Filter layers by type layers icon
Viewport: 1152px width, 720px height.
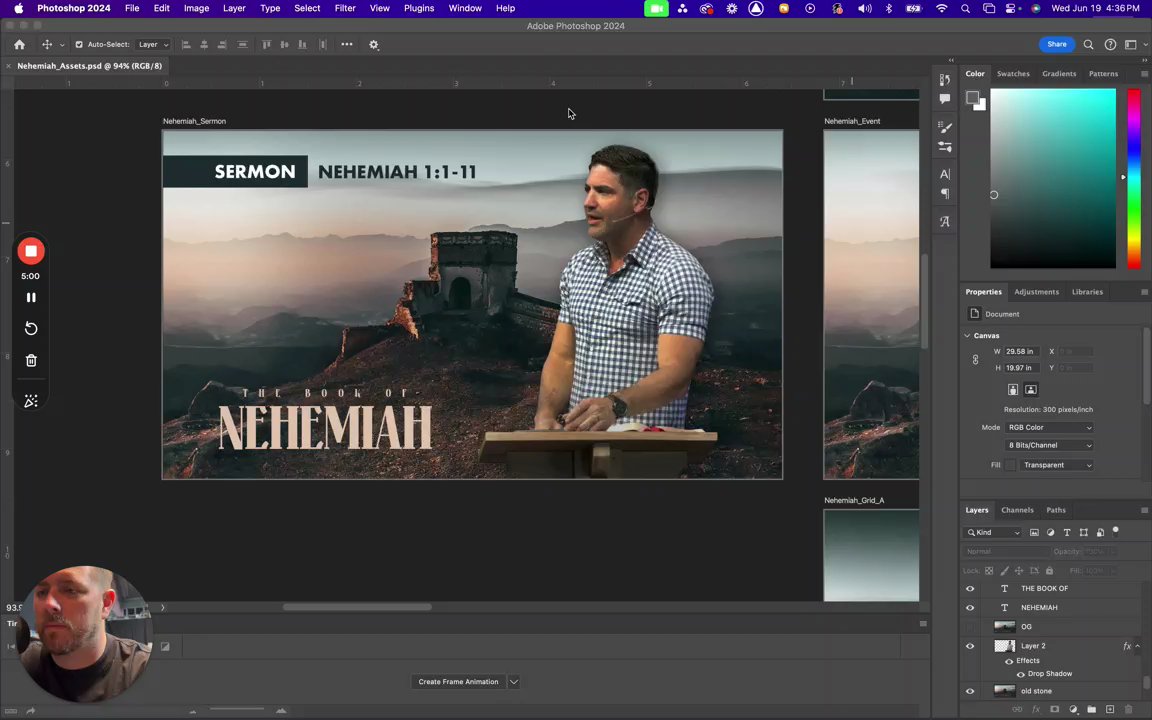pyautogui.click(x=1067, y=532)
